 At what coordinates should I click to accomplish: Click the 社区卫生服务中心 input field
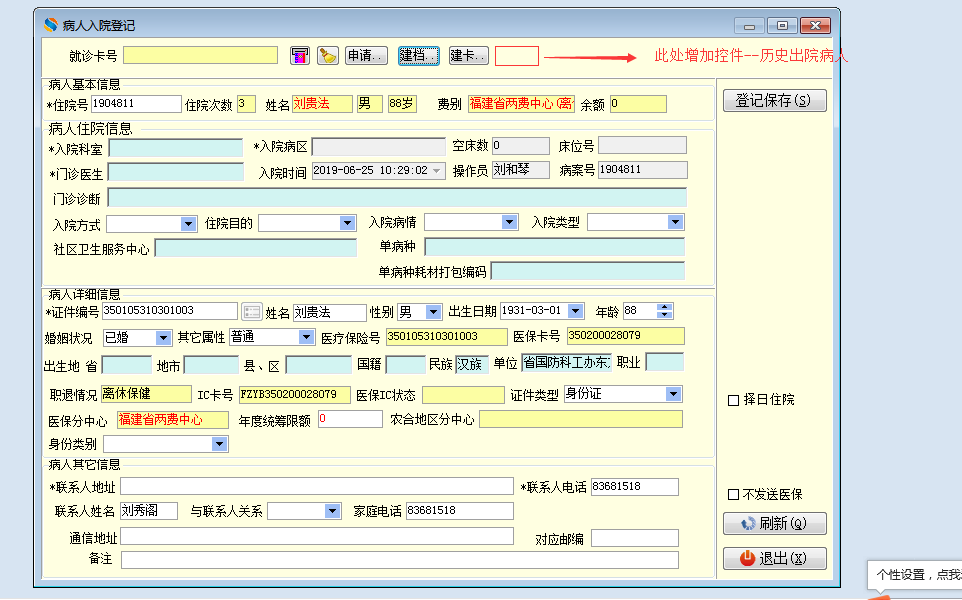tap(255, 248)
